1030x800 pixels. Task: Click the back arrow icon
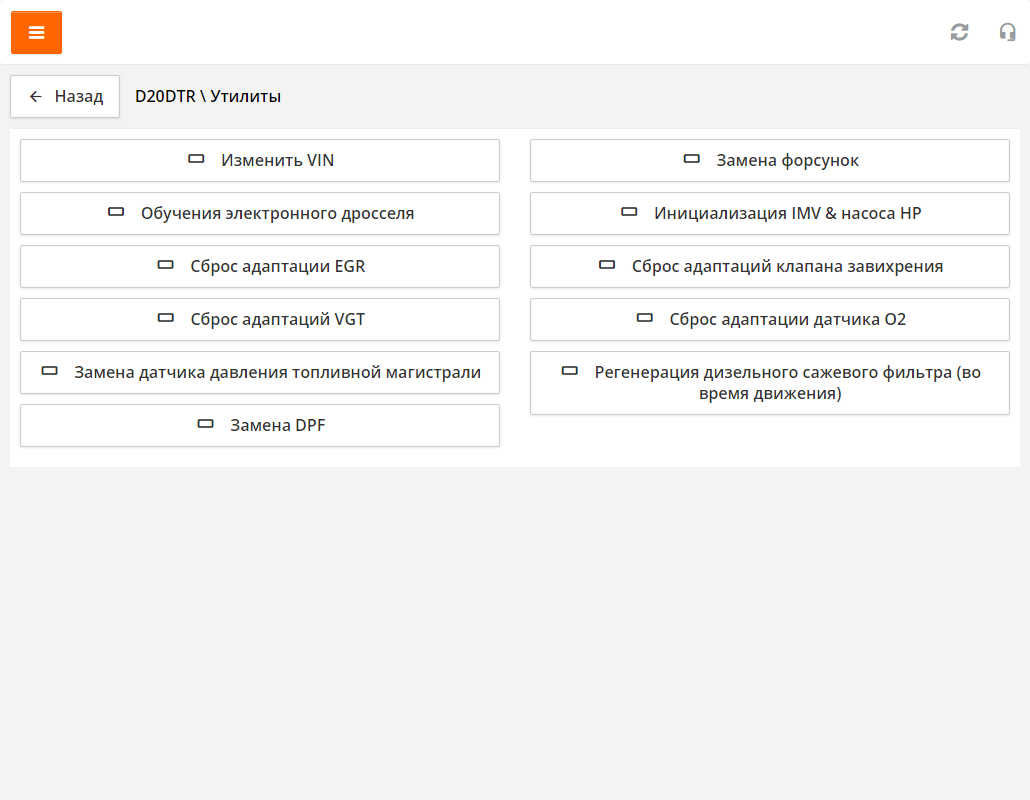coord(36,97)
